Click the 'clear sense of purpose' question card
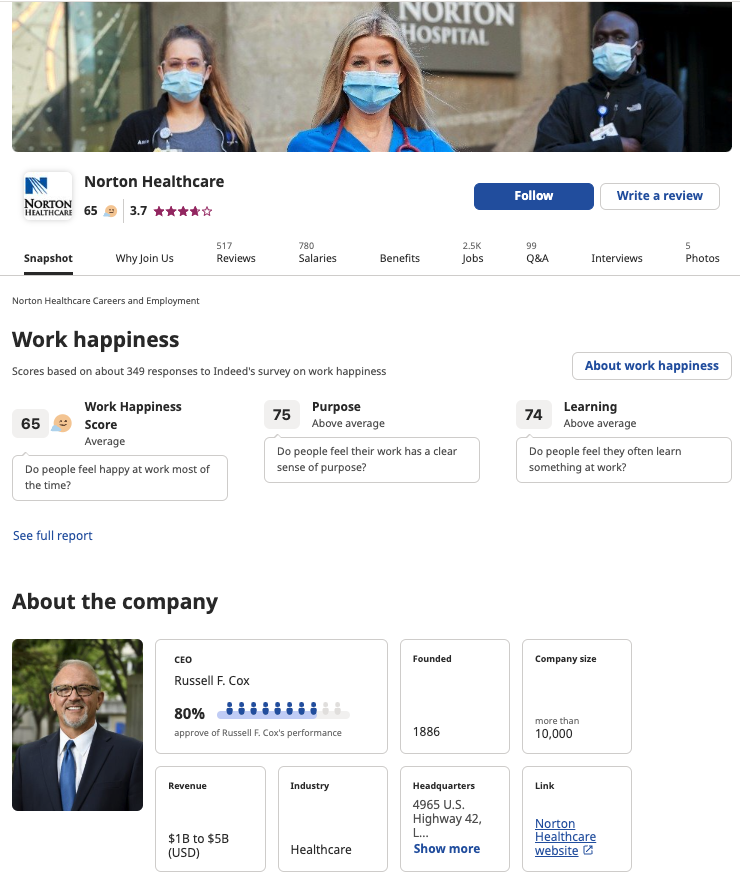740x886 pixels. coord(372,459)
